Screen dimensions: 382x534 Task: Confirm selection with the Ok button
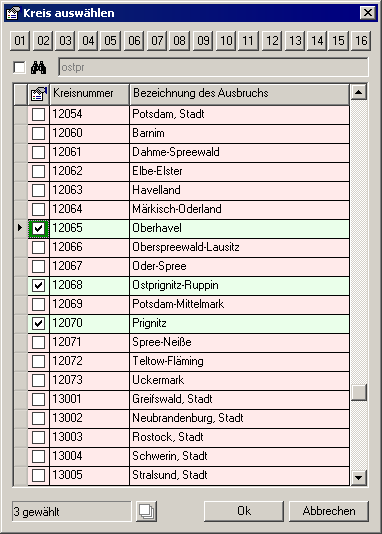point(244,511)
